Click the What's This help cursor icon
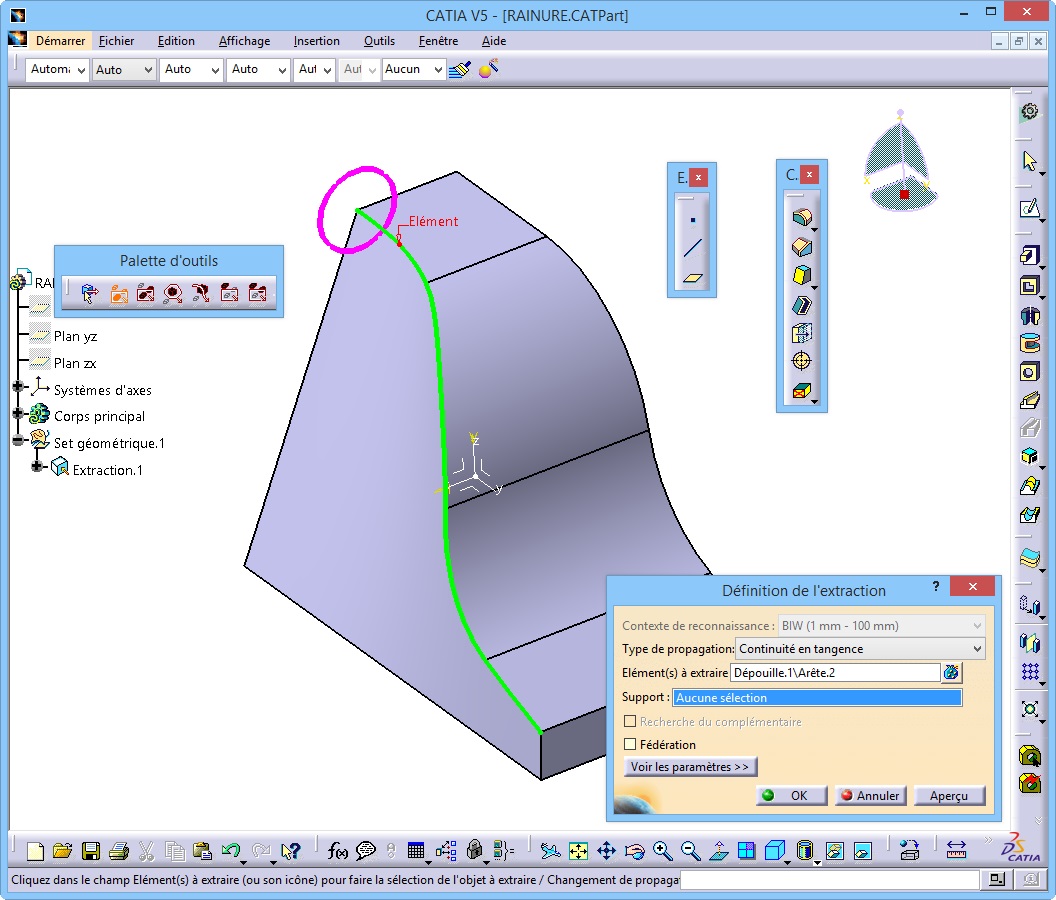 [290, 851]
